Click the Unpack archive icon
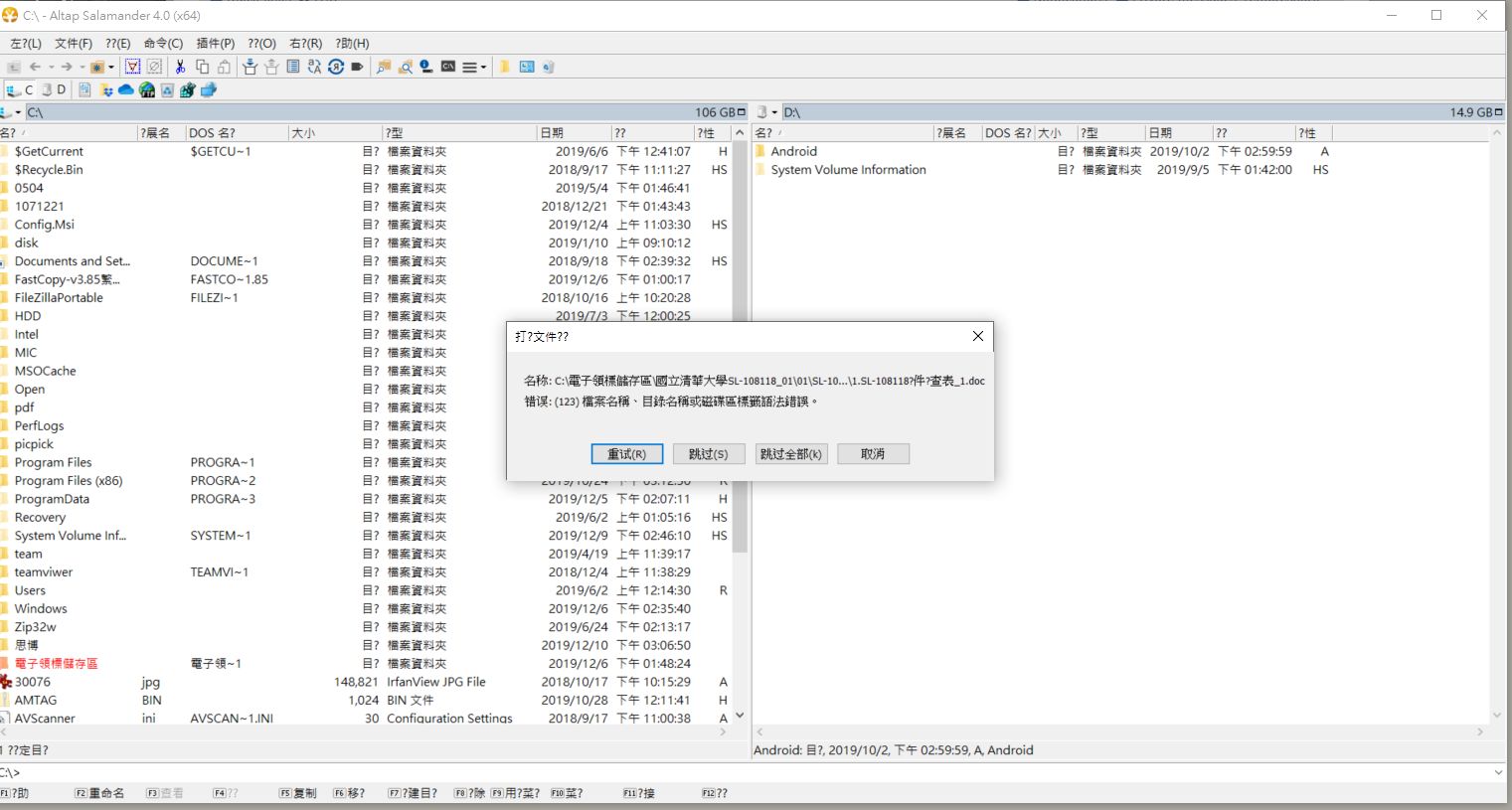The image size is (1512, 810). pyautogui.click(x=271, y=67)
